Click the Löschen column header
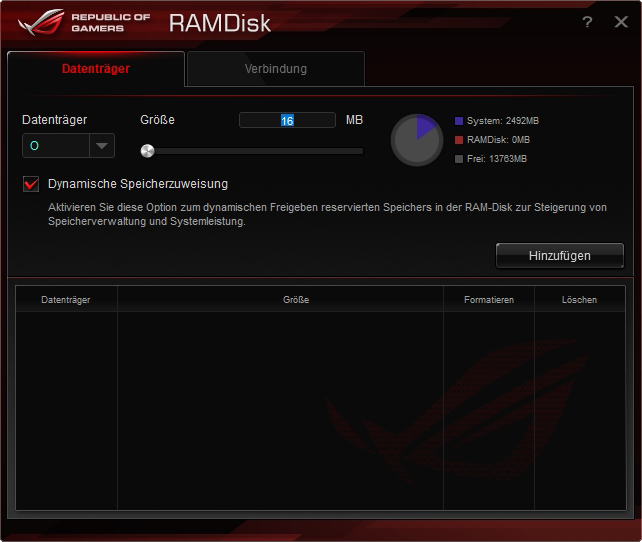 pos(579,300)
